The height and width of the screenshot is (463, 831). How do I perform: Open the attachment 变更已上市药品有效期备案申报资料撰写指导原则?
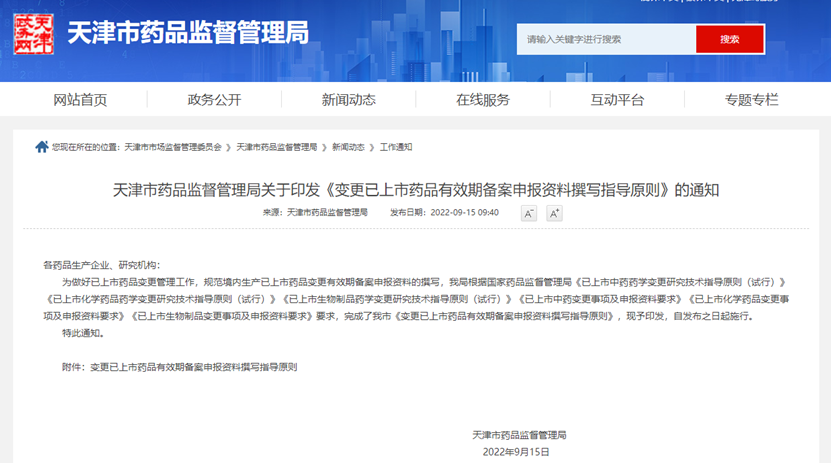(x=193, y=367)
